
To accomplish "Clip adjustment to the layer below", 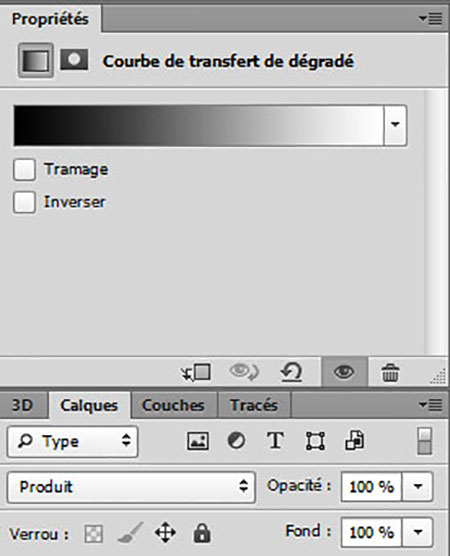I will coord(196,373).
